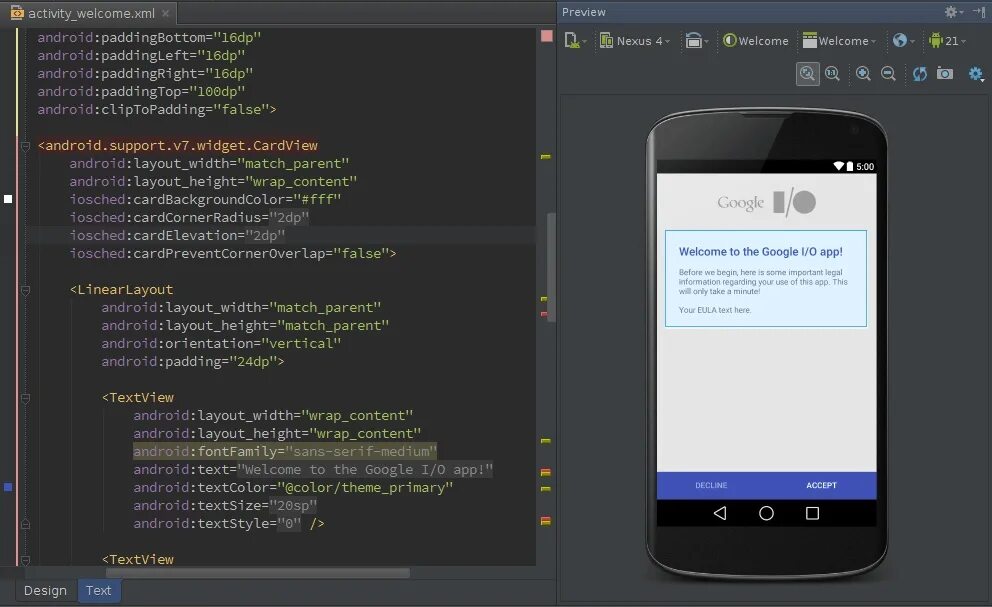Collapse the CardView tag fold marker

pyautogui.click(x=25, y=146)
